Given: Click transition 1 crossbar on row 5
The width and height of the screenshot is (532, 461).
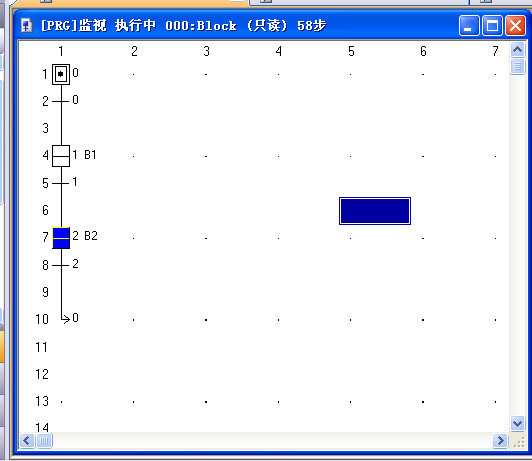Looking at the screenshot, I should [x=61, y=183].
